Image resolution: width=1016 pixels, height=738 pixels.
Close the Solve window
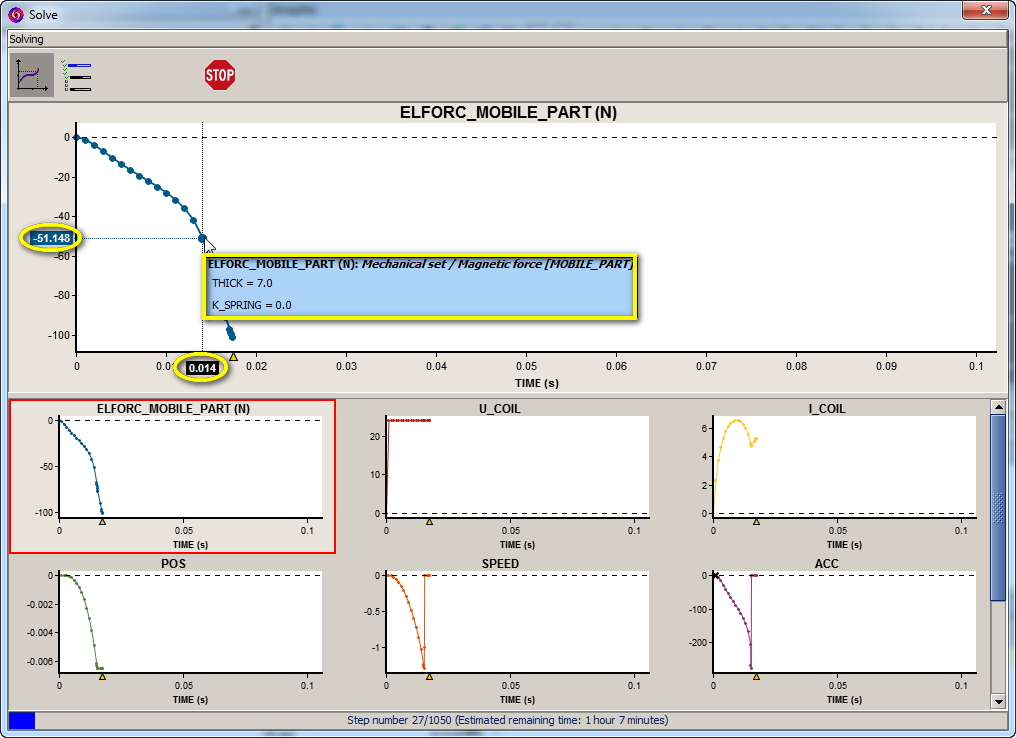coord(984,11)
